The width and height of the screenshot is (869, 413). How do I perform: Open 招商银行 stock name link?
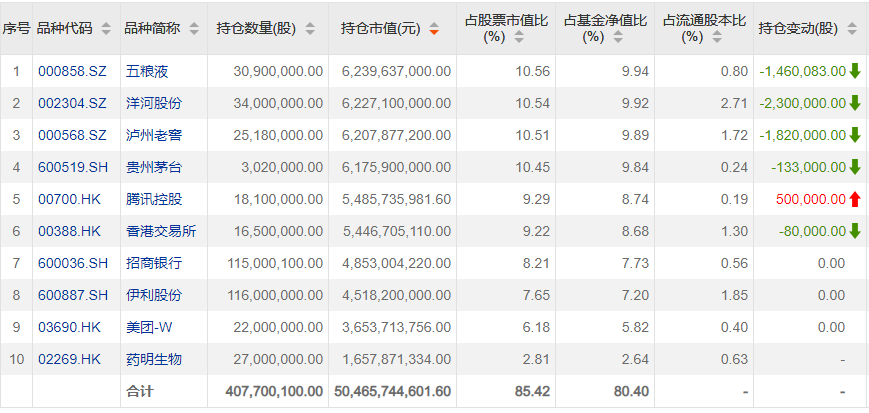click(154, 263)
